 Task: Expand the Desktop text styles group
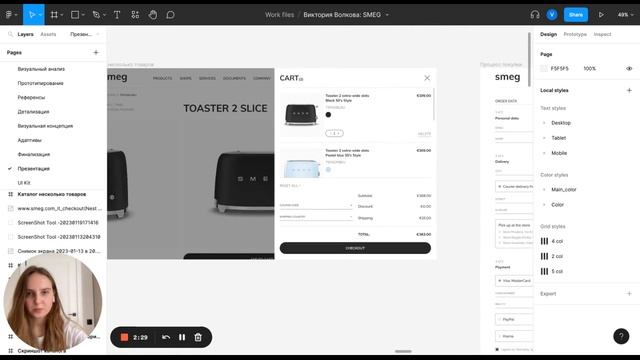click(544, 123)
